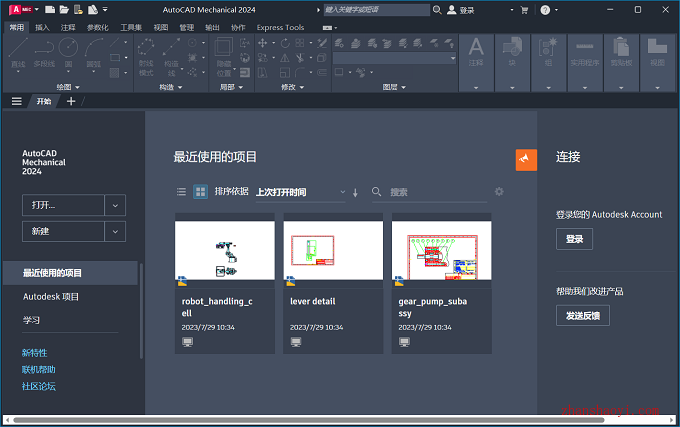680x427 pixels.
Task: Open the layer selection combo box
Action: point(394,58)
